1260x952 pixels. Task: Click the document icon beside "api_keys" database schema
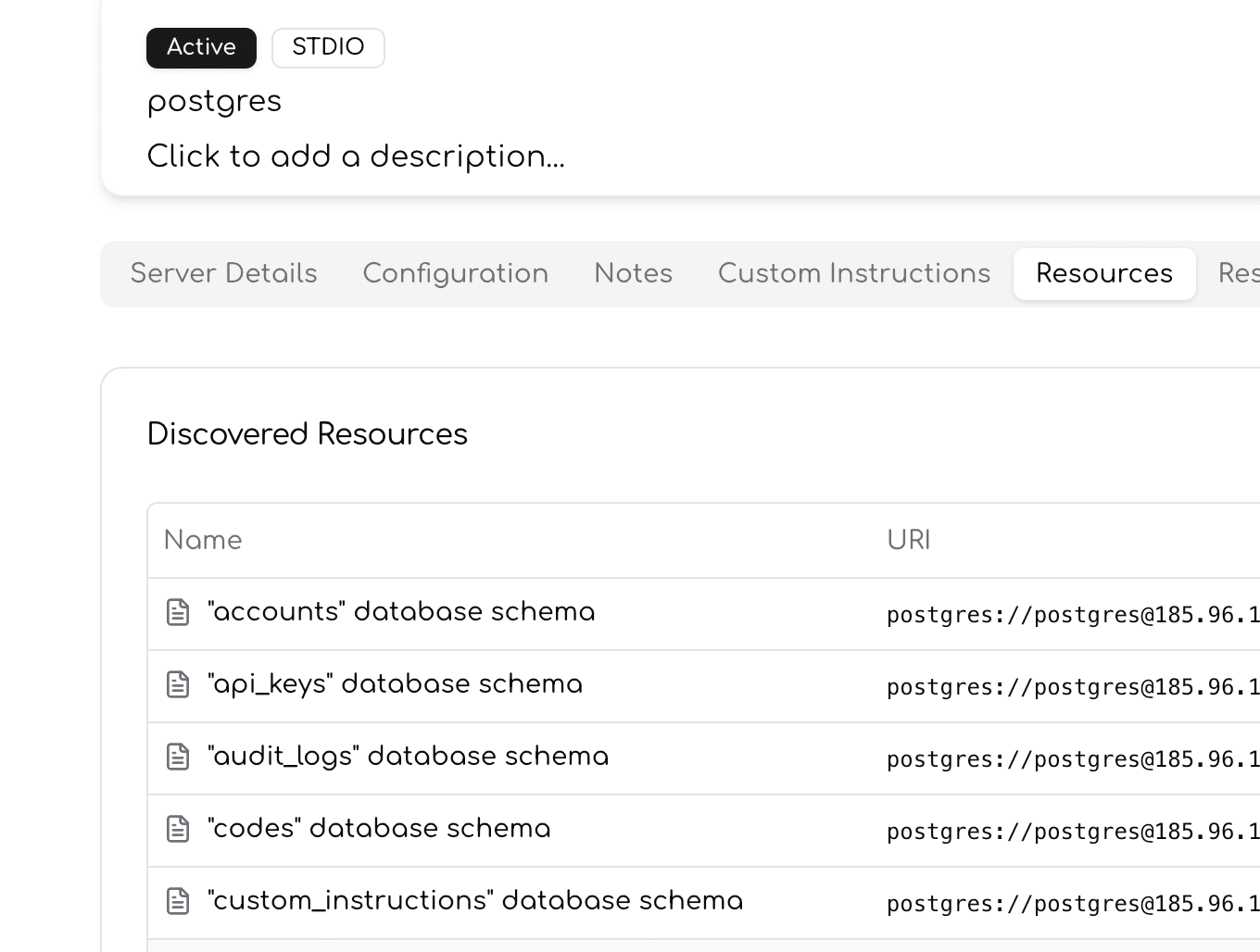click(x=177, y=684)
